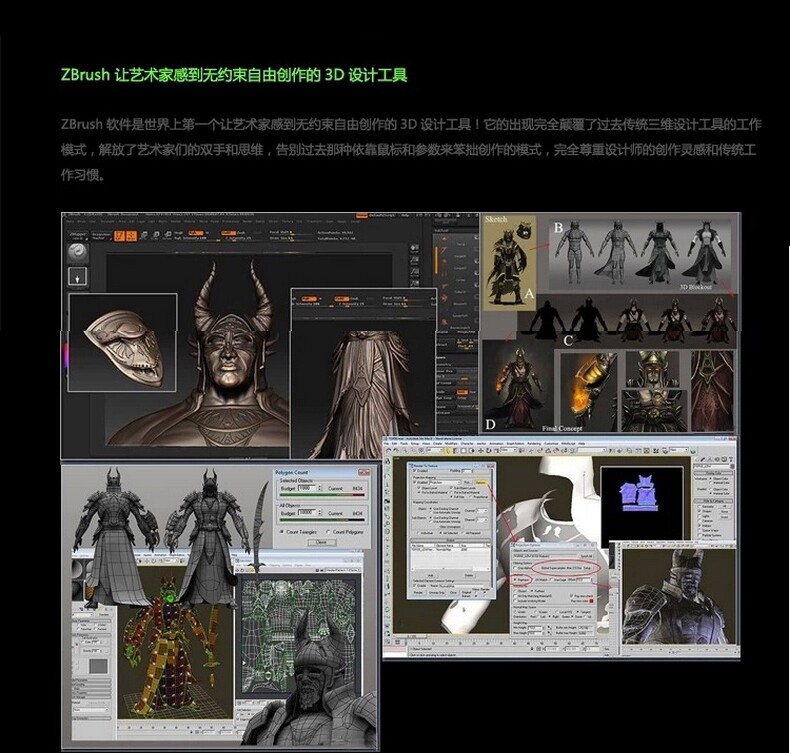This screenshot has height=753, width=790.
Task: Switch to 3ds Max Utilities command panel tab
Action: pyautogui.click(x=732, y=460)
